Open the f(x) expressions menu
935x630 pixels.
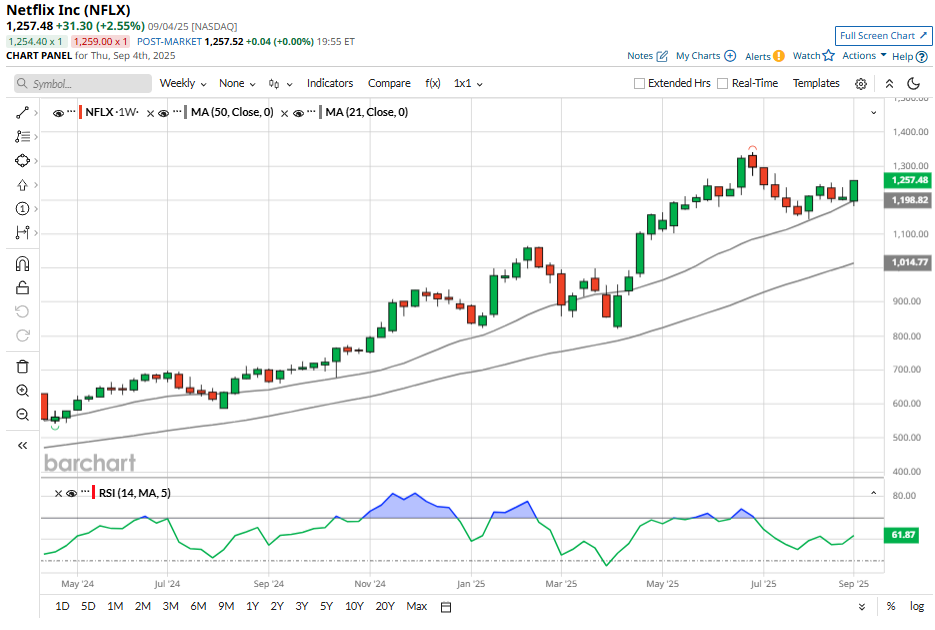point(433,83)
